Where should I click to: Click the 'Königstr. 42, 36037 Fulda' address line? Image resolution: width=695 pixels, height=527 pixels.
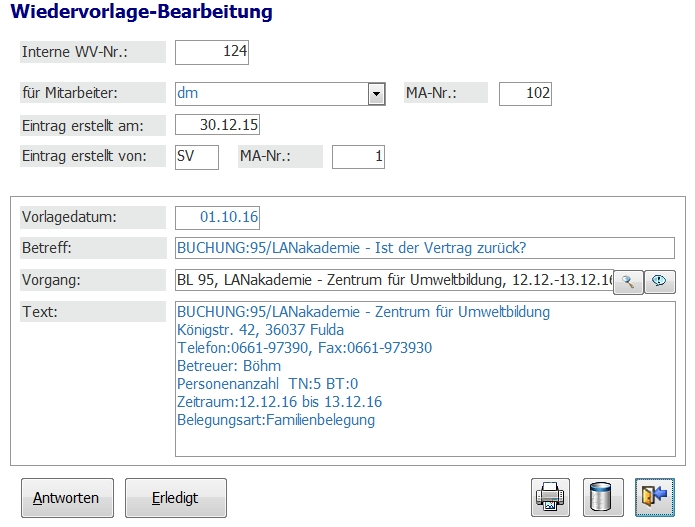tap(260, 330)
